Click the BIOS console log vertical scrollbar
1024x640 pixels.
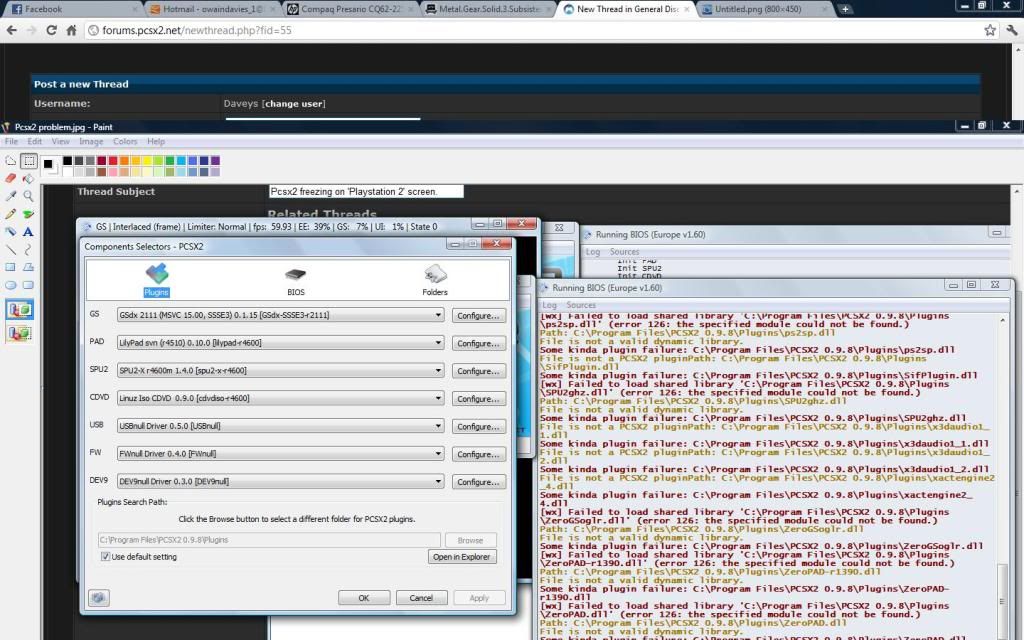pos(1002,477)
